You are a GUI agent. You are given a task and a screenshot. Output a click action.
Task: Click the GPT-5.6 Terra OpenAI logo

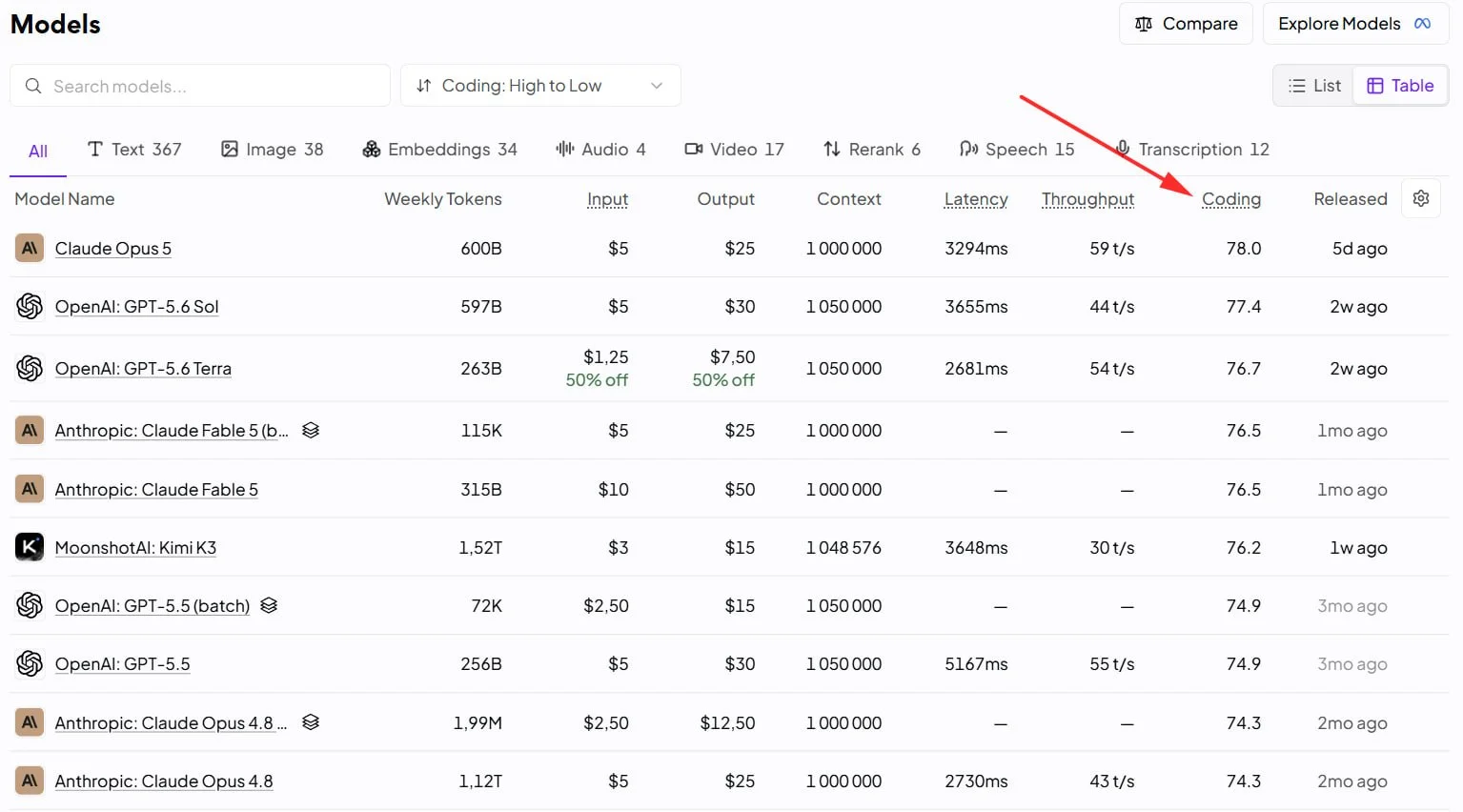(30, 368)
